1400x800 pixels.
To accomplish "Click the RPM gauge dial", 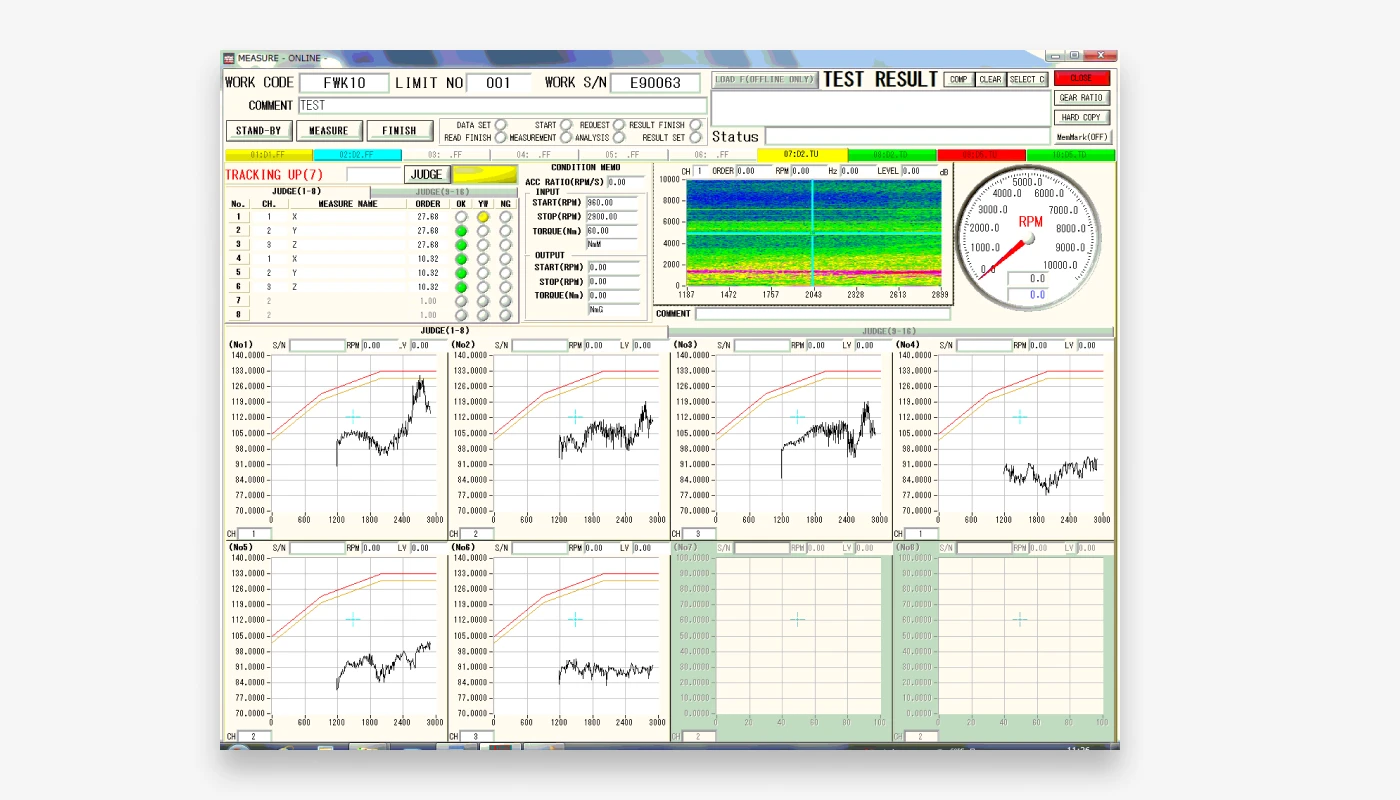I will 1030,235.
